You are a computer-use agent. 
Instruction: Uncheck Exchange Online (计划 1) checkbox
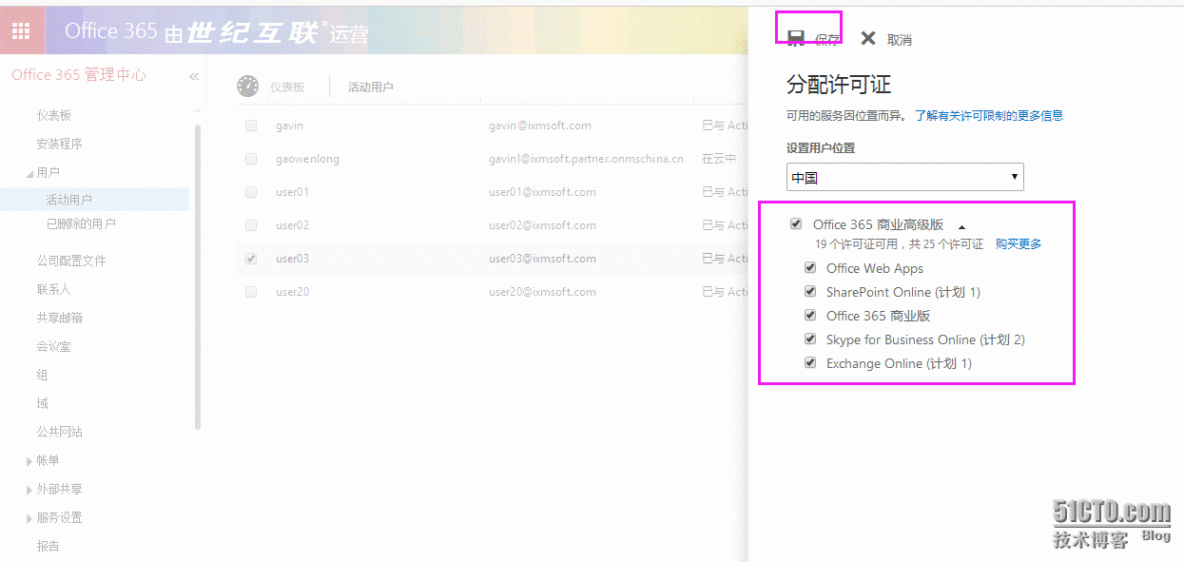tap(811, 363)
